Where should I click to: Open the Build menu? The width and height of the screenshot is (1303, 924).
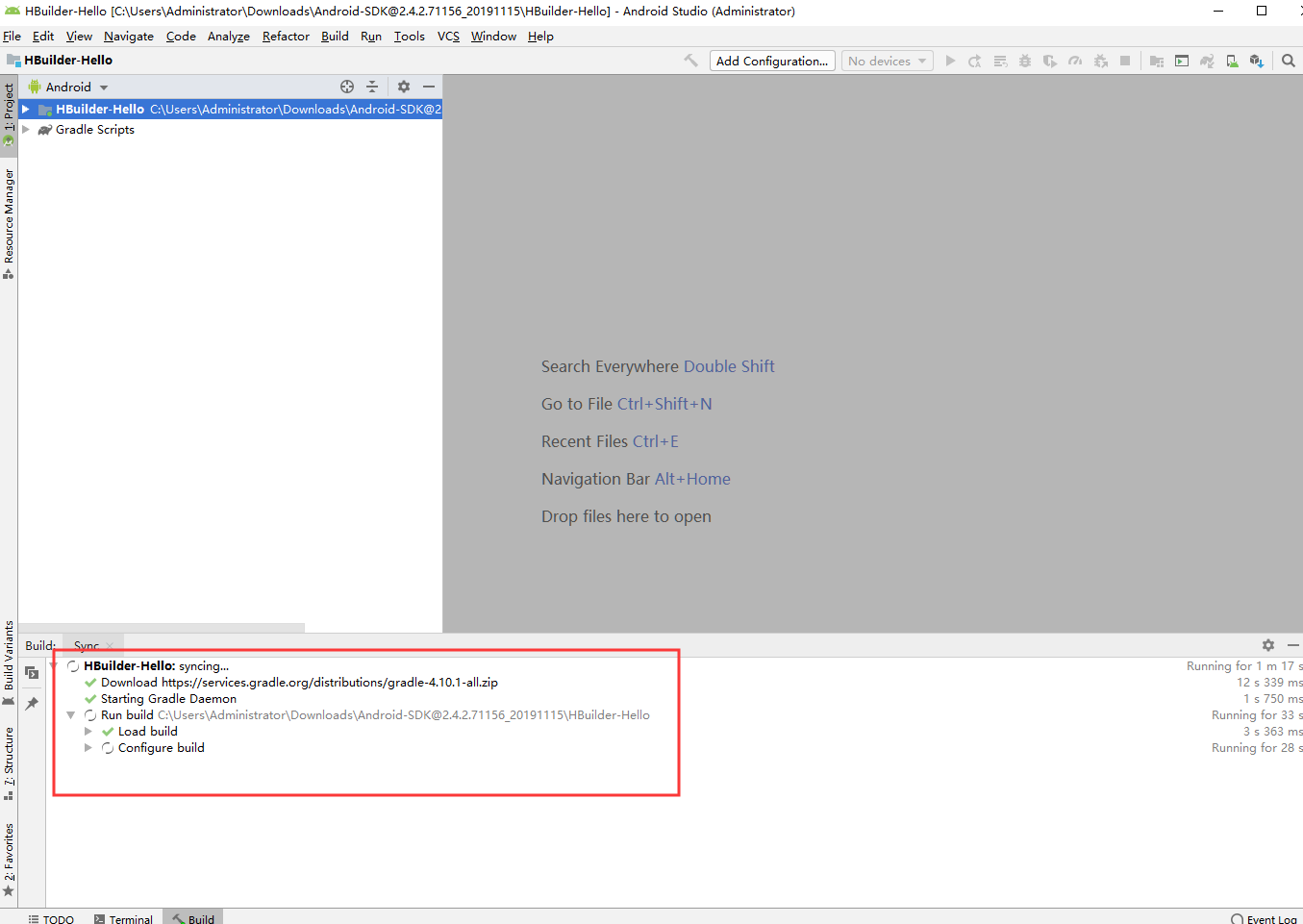335,37
